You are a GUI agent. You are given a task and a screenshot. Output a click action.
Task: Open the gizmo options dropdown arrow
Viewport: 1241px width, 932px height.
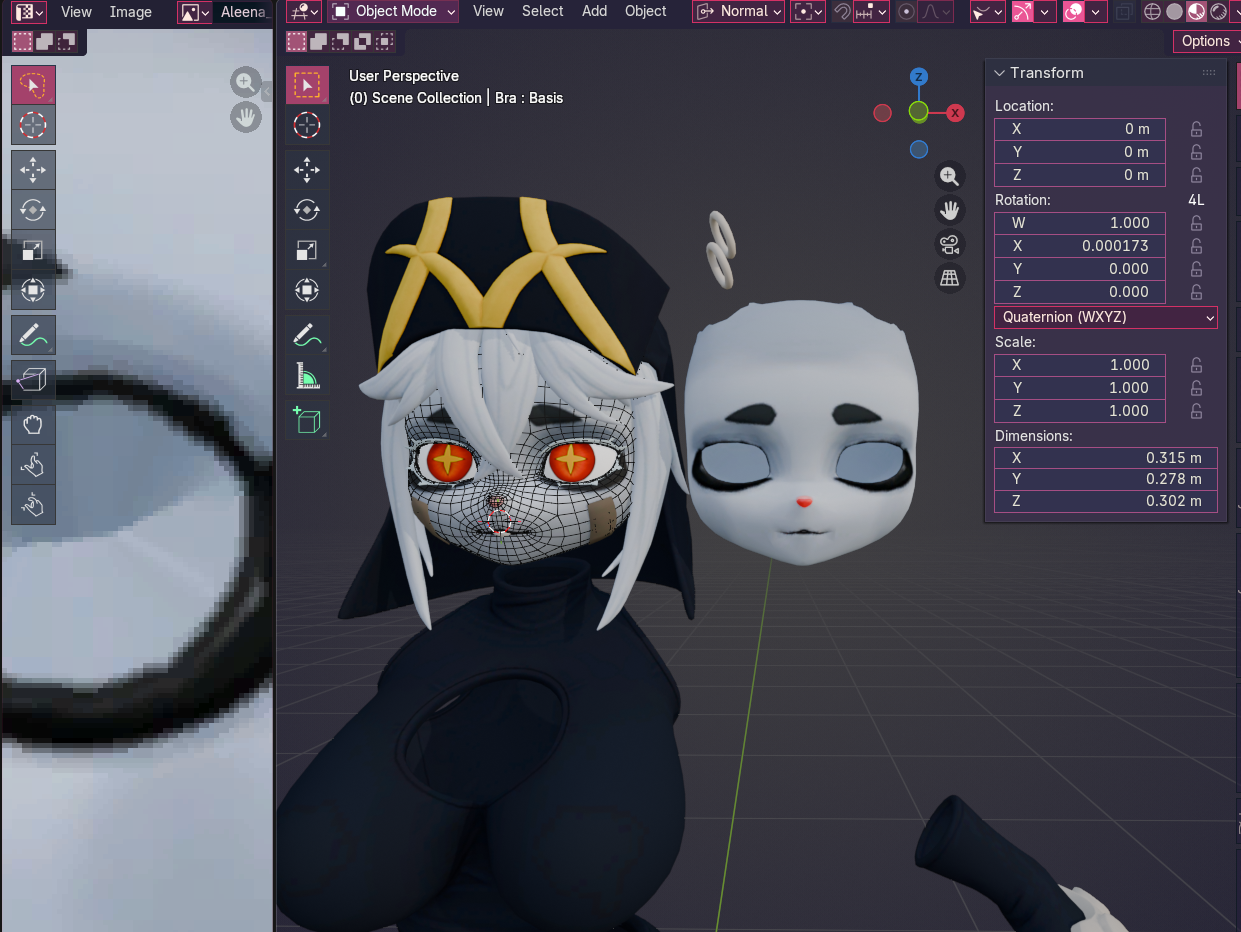tap(1045, 12)
